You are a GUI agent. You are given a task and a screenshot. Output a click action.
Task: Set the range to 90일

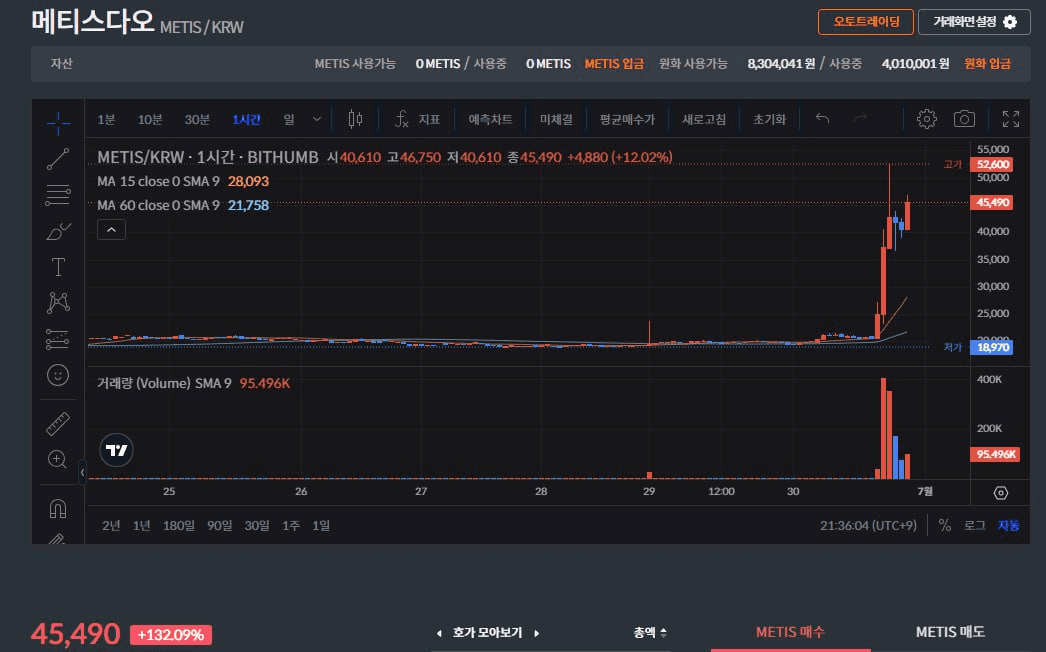(x=219, y=525)
